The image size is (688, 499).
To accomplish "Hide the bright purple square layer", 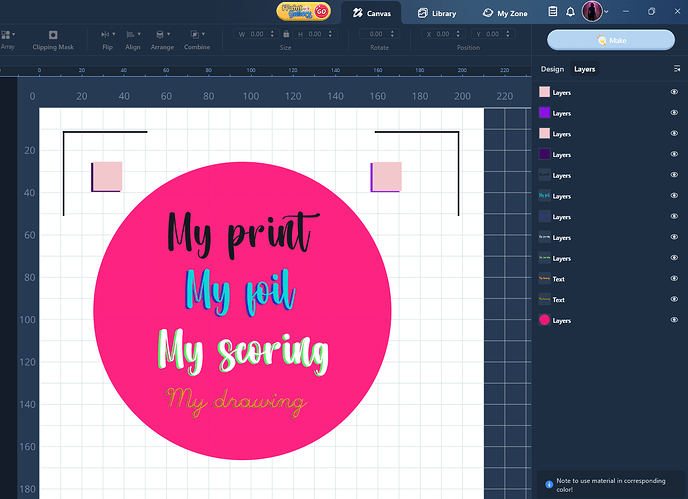I will pos(674,113).
